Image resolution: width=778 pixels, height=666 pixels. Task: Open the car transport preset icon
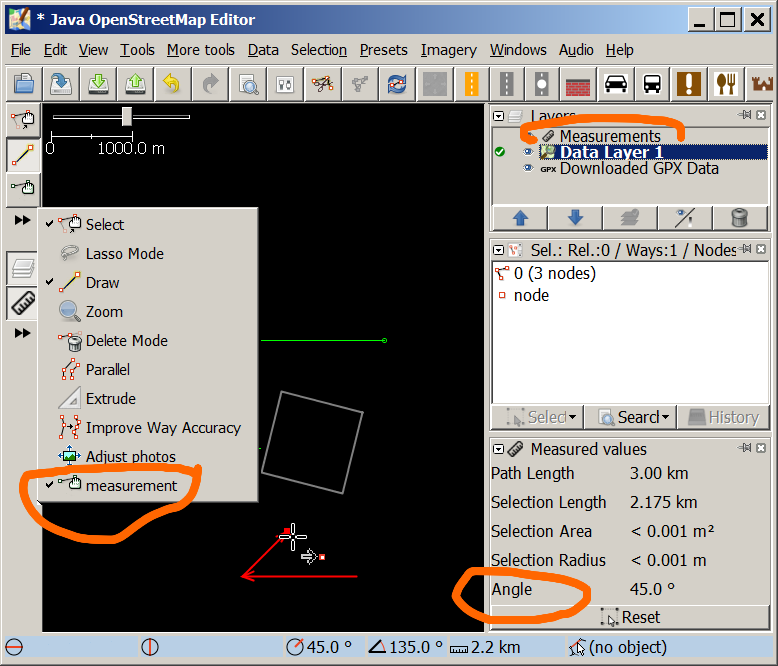pos(615,84)
